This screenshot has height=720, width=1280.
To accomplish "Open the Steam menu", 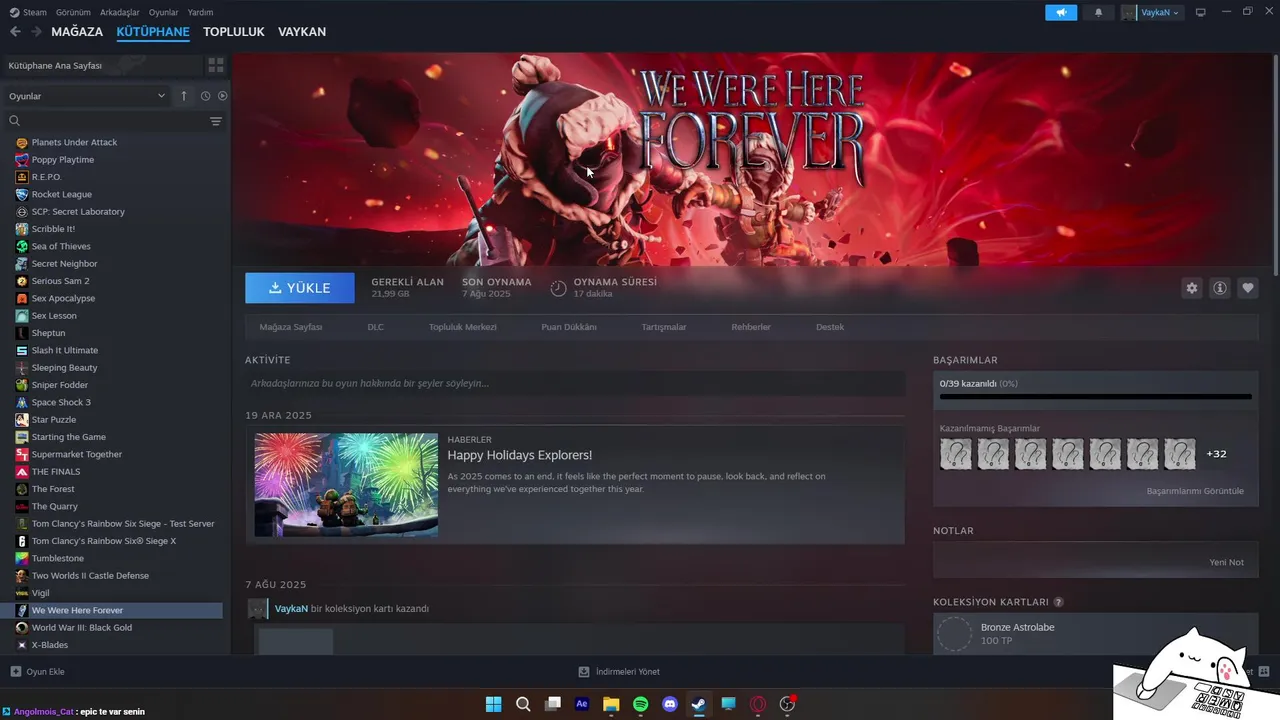I will click(x=28, y=12).
